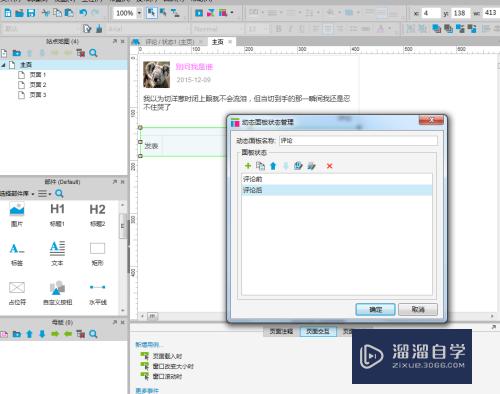This screenshot has width=500, height=394.
Task: Activate the intersected selection mode tool
Action: pos(152,13)
